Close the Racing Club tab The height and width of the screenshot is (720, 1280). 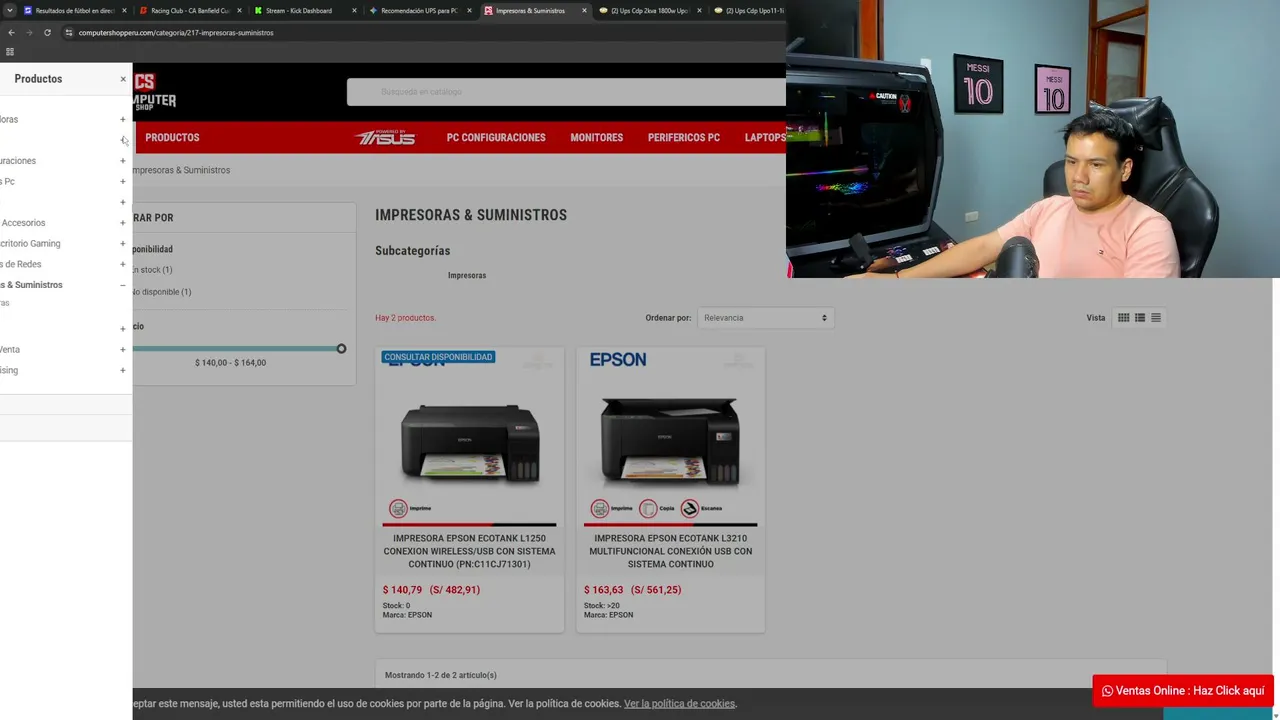pyautogui.click(x=239, y=11)
